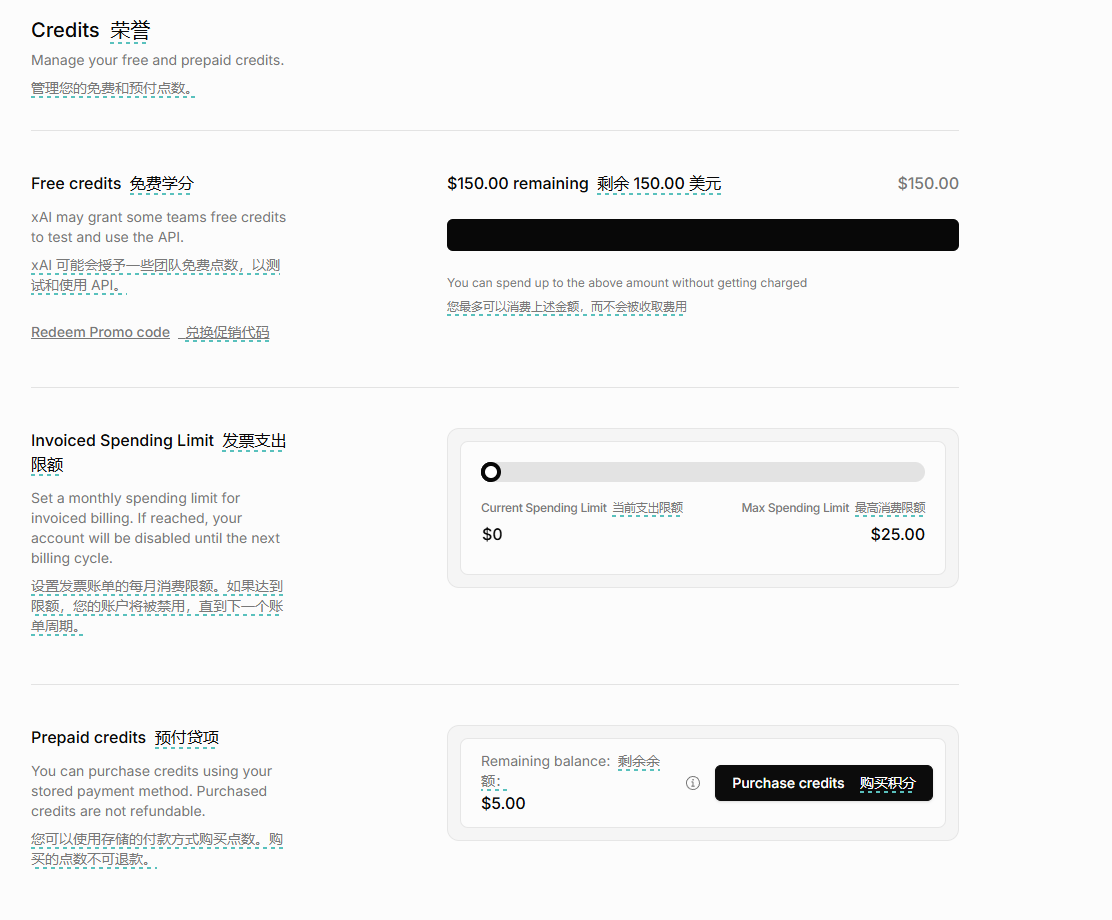This screenshot has height=920, width=1112.
Task: Click the Invoiced Spending Limit slider track
Action: [703, 472]
